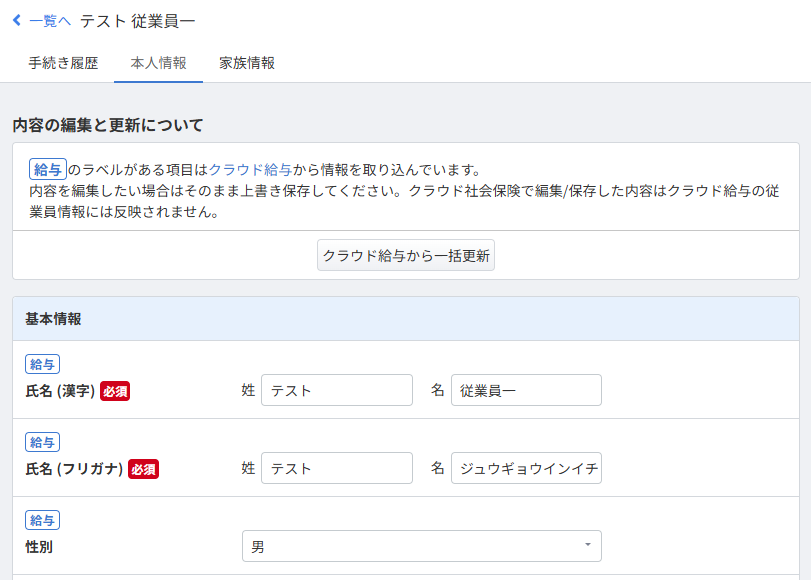Click the 性別 dropdown arrow

click(588, 545)
